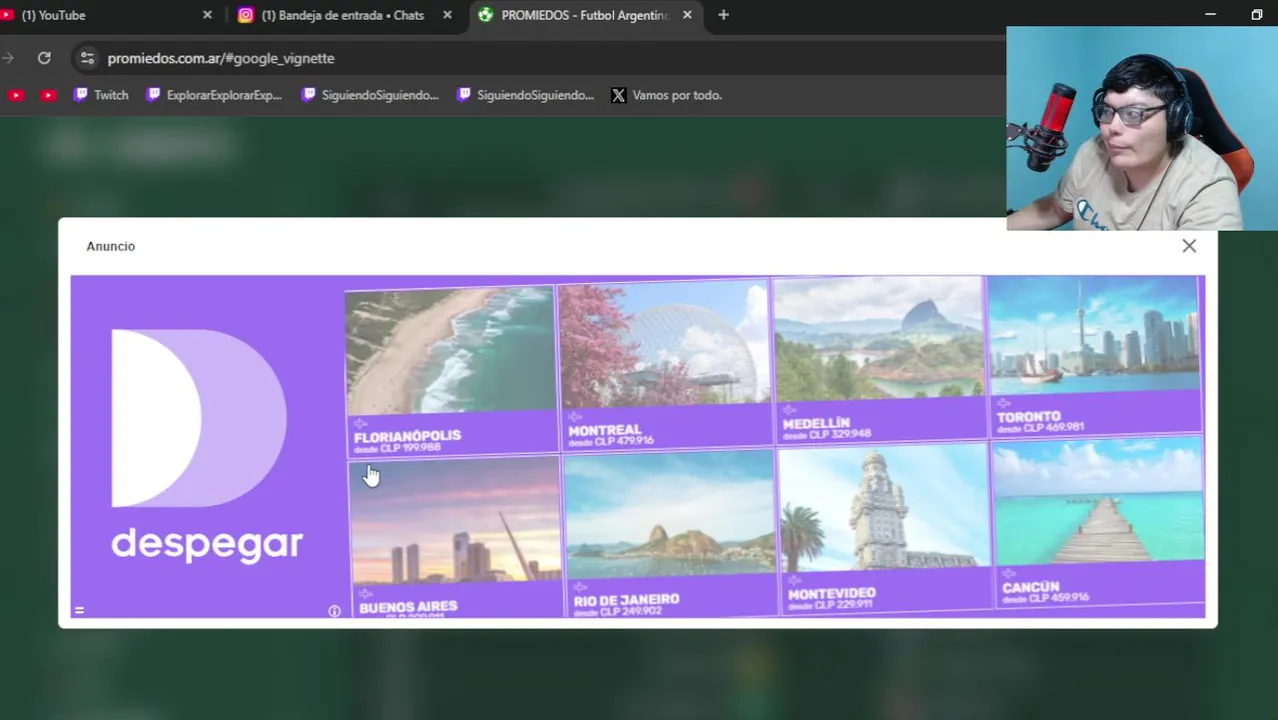Open the Vamos por todo. X bookmark
The image size is (1278, 720).
pos(666,95)
